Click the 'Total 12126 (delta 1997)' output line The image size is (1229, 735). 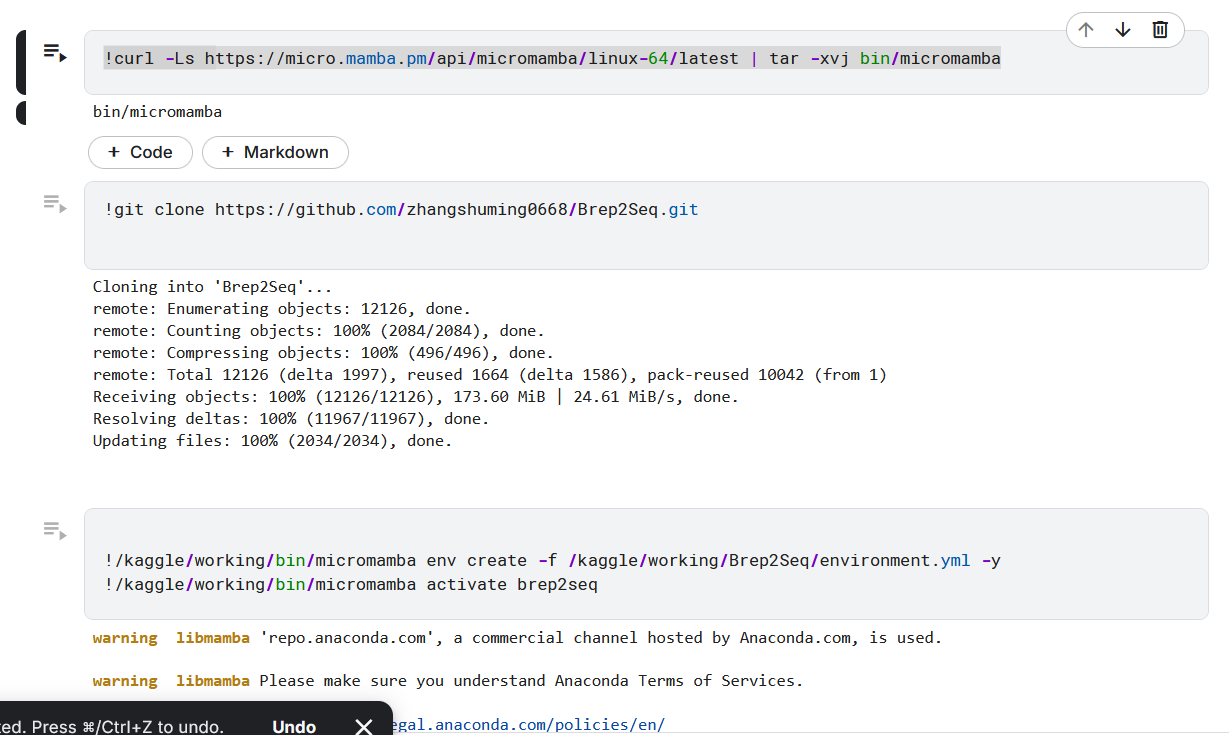tap(490, 375)
